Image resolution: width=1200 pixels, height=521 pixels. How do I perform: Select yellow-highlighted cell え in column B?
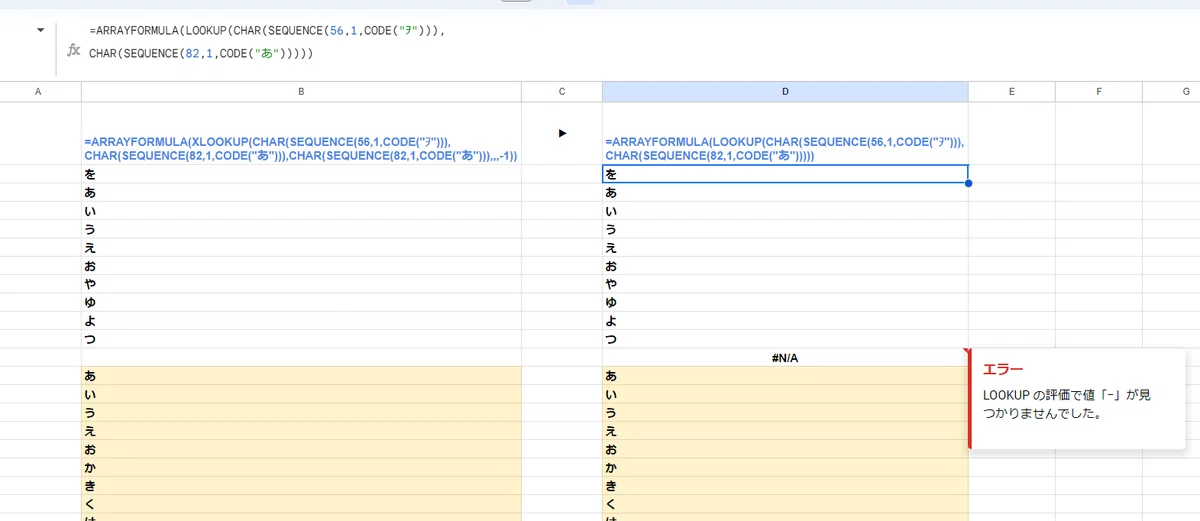[x=301, y=431]
